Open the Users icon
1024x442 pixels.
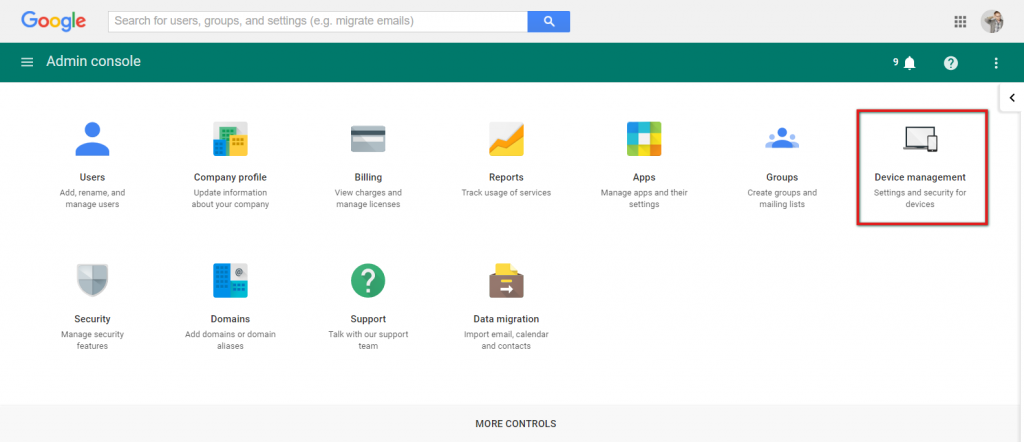[92, 139]
